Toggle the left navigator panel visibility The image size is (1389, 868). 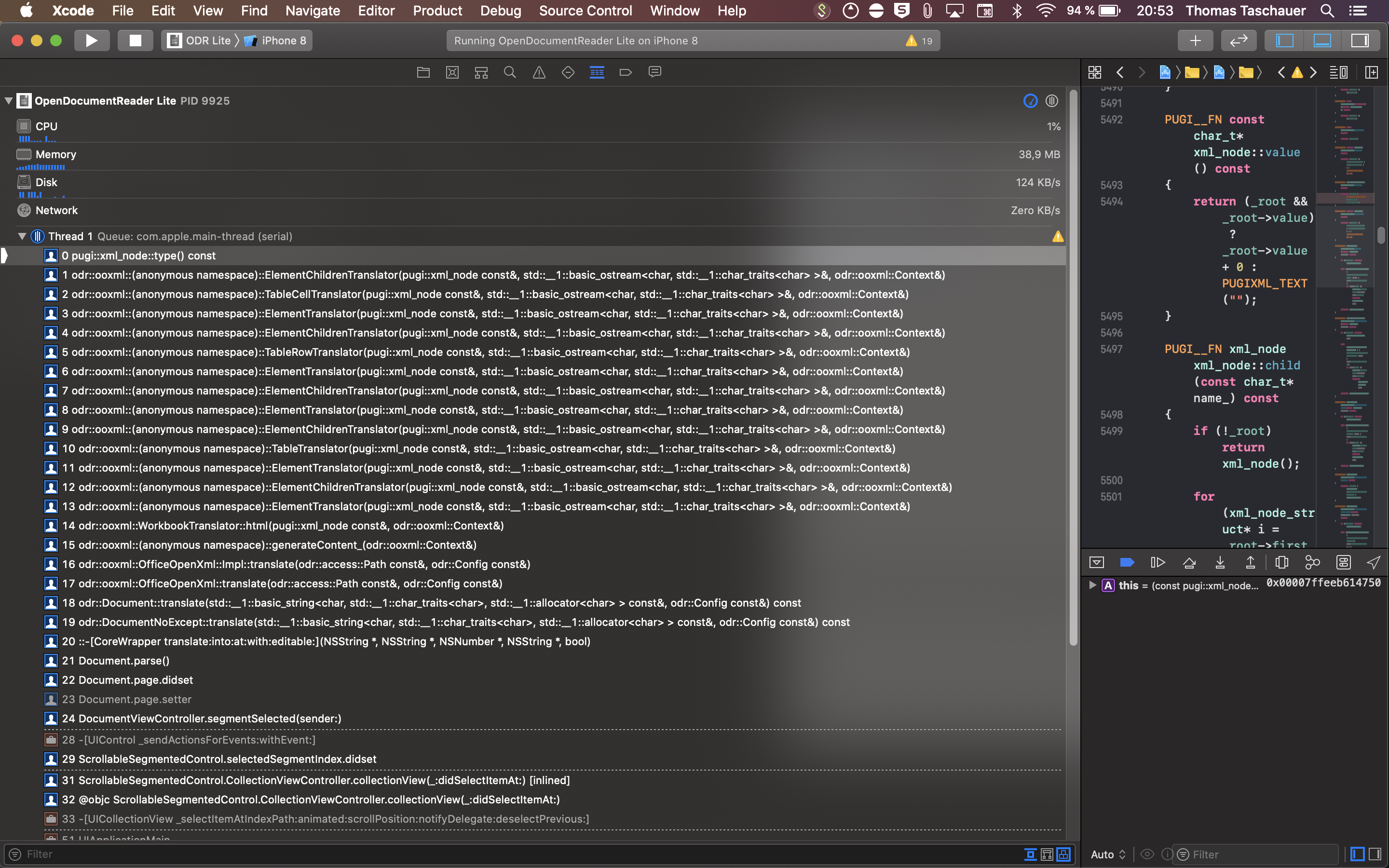(x=1284, y=41)
